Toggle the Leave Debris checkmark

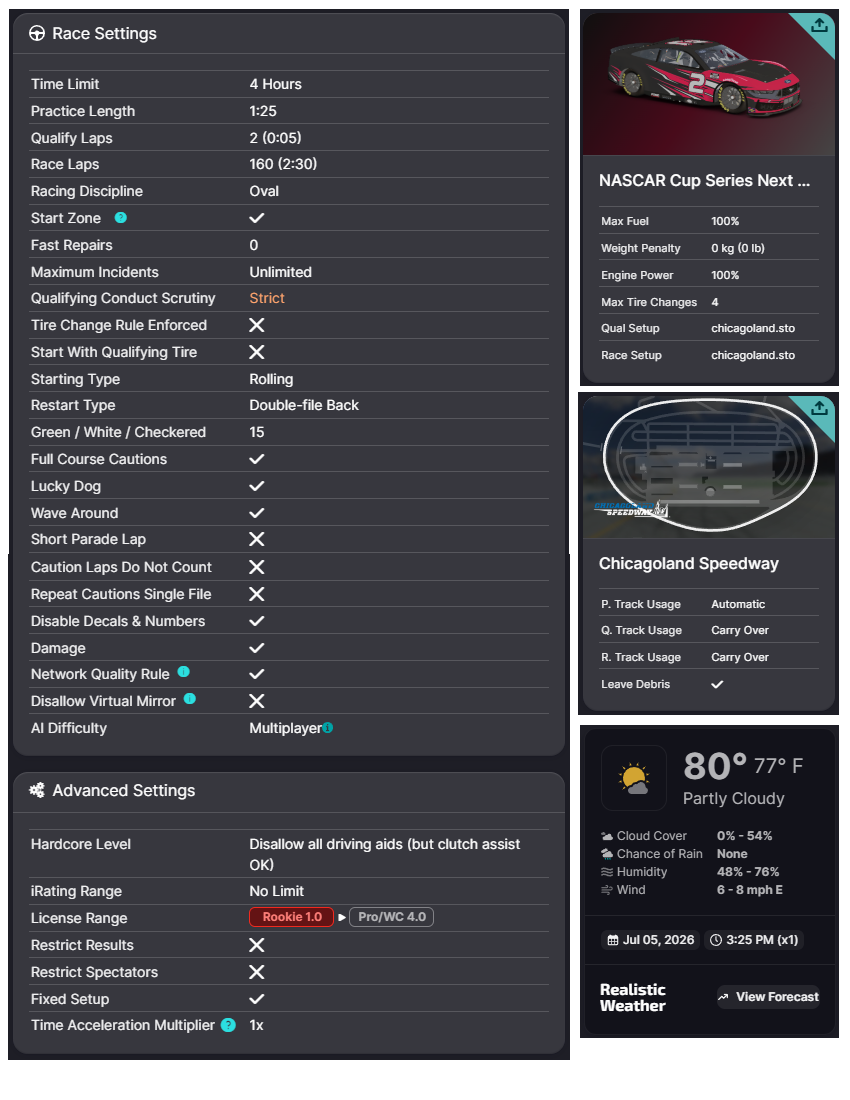click(x=717, y=684)
